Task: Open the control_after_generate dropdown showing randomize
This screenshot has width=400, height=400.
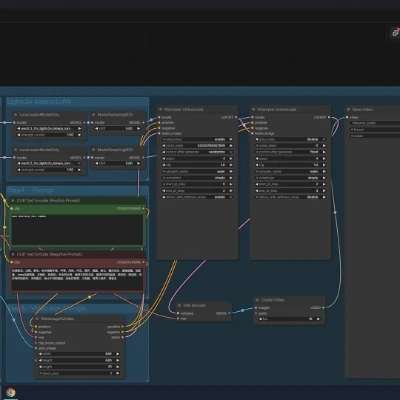Action: pyautogui.click(x=197, y=152)
